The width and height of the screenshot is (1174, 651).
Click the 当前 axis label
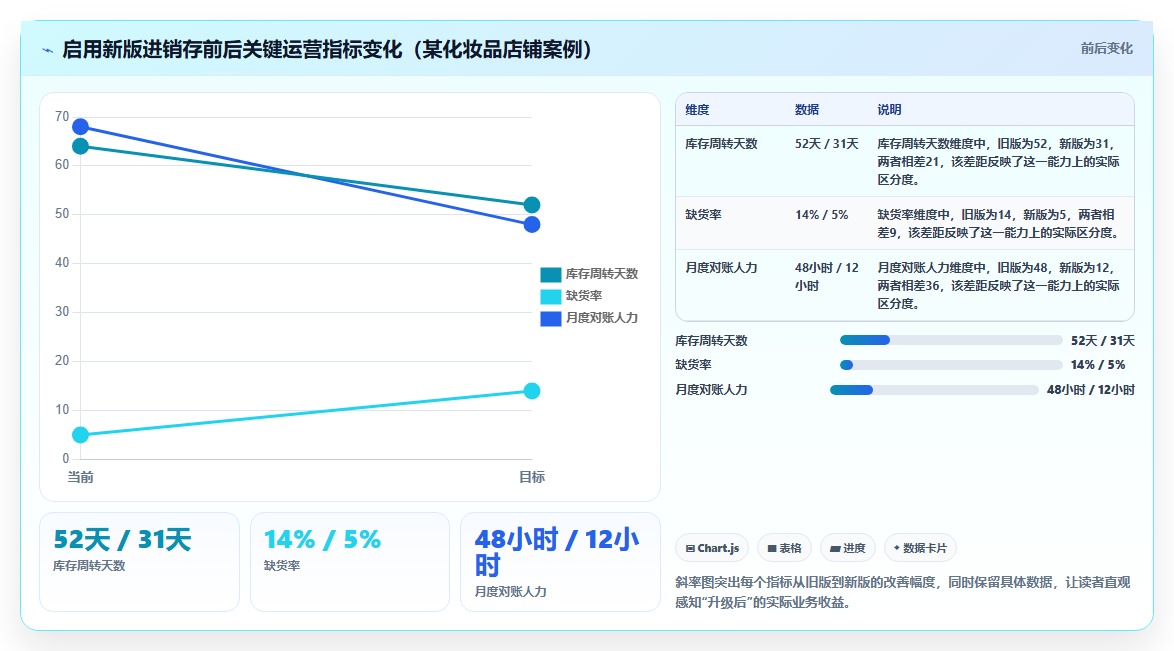80,477
